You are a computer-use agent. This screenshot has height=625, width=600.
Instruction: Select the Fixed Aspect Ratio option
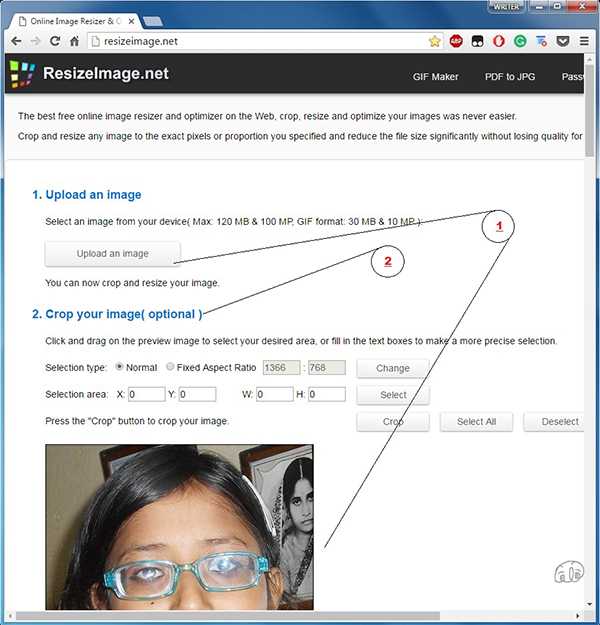[x=170, y=366]
